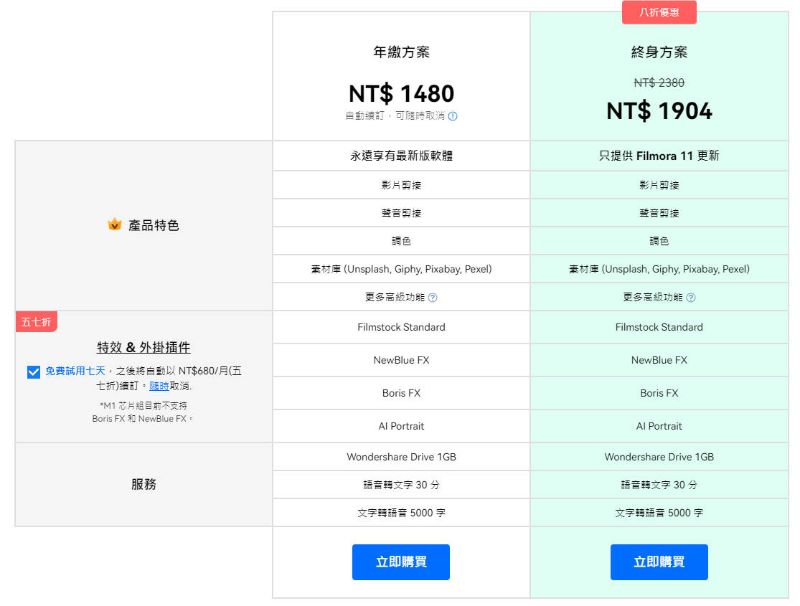Click the M1 chip support footnote
The height and width of the screenshot is (606, 800).
coord(142,412)
